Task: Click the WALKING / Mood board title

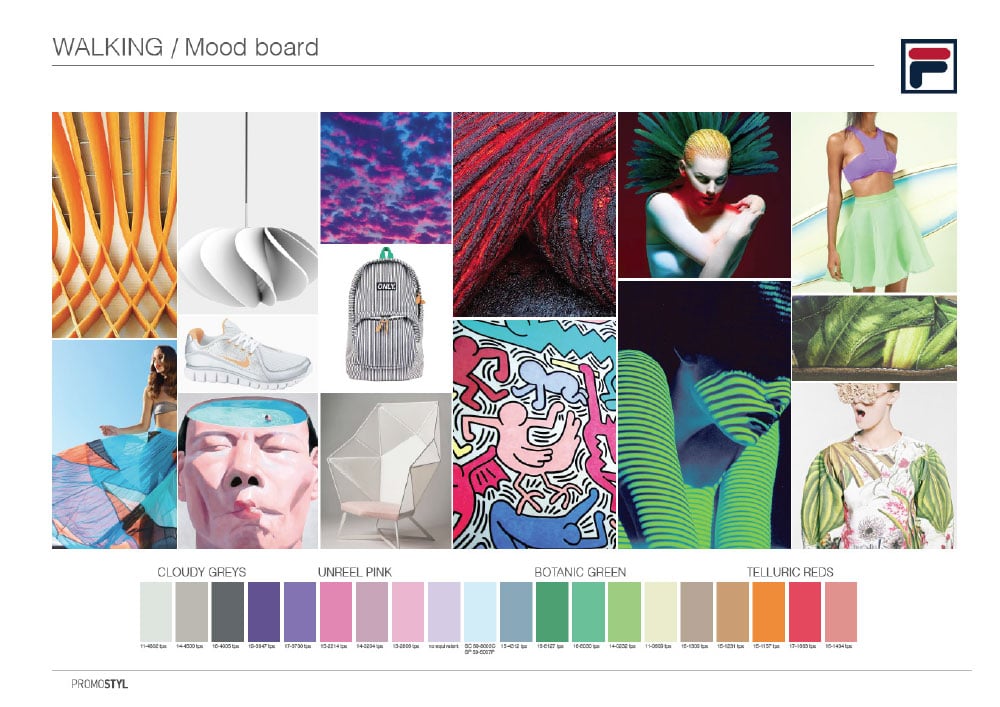Action: tap(186, 47)
